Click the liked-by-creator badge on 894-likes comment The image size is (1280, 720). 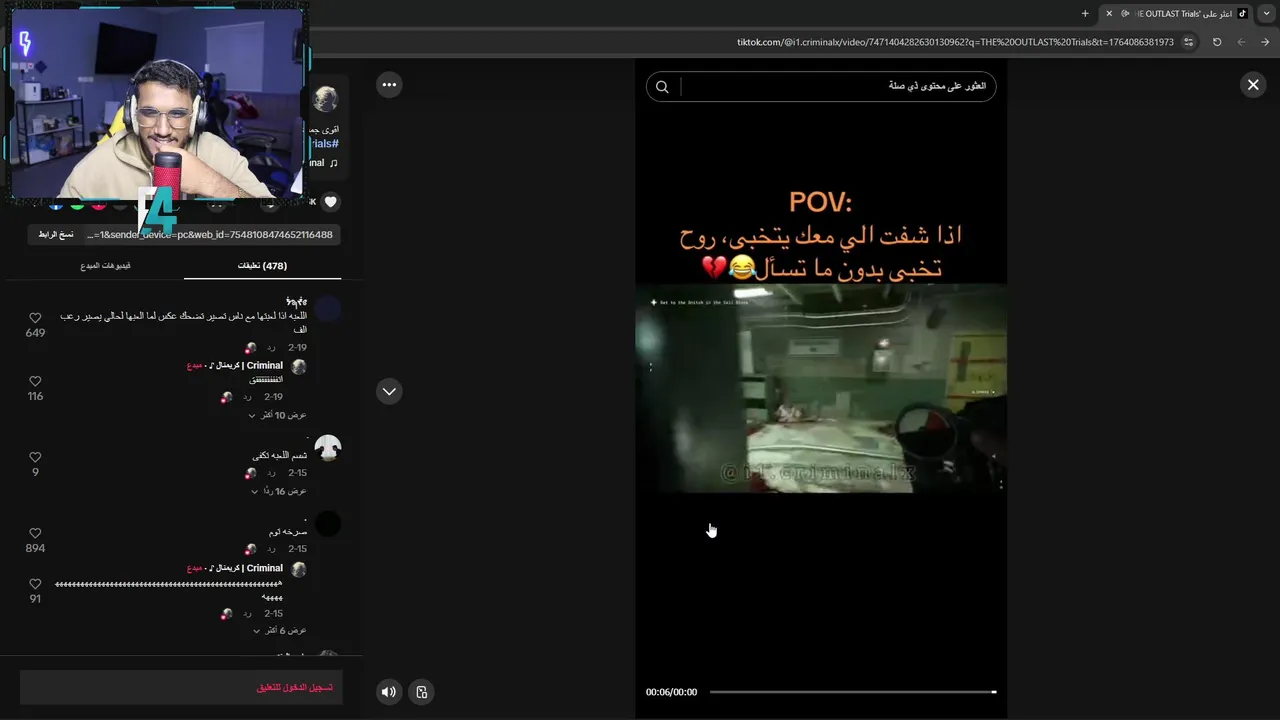tap(251, 549)
